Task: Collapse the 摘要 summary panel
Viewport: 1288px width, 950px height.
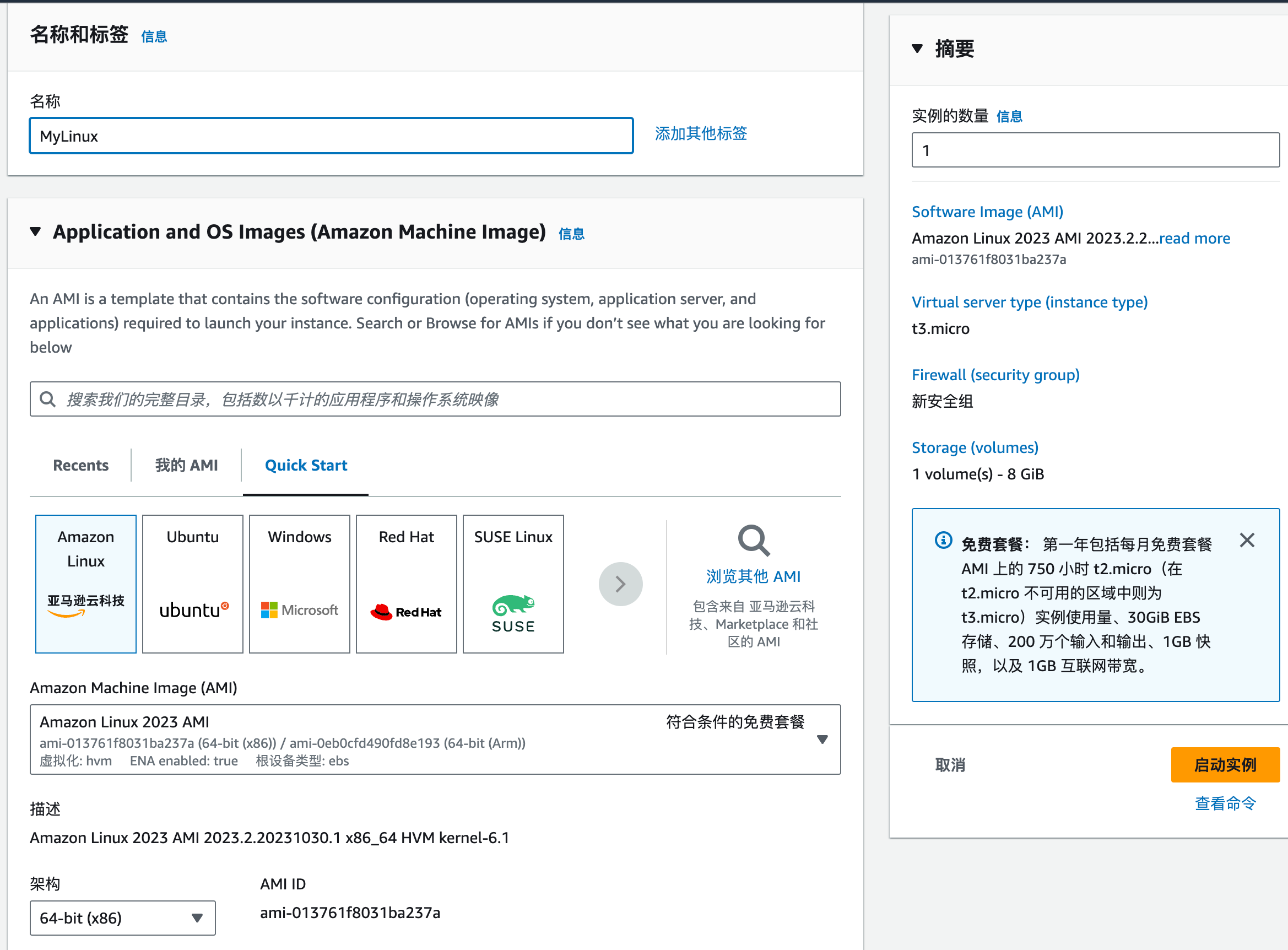Action: point(917,49)
